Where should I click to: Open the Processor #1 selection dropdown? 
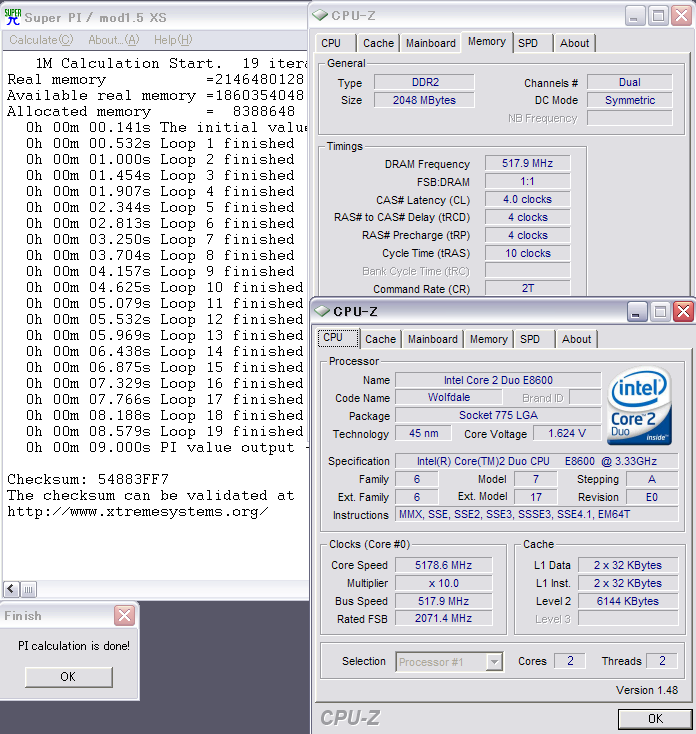click(493, 662)
